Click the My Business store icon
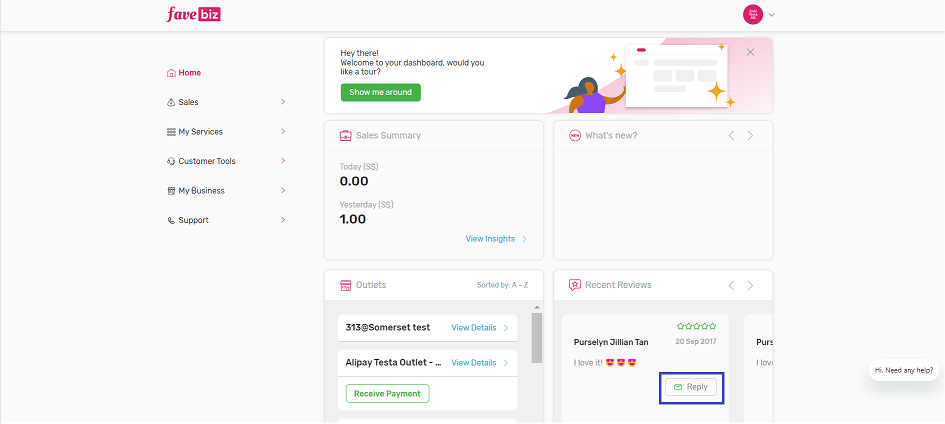Viewport: 945px width, 424px height. tap(171, 191)
